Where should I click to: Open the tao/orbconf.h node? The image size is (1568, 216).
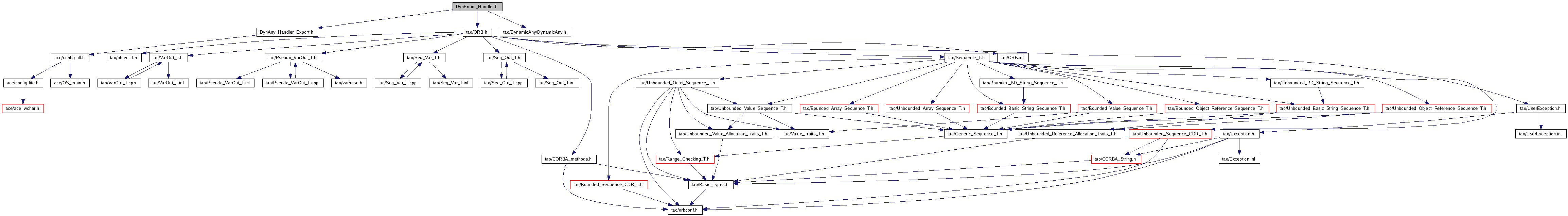[x=685, y=210]
